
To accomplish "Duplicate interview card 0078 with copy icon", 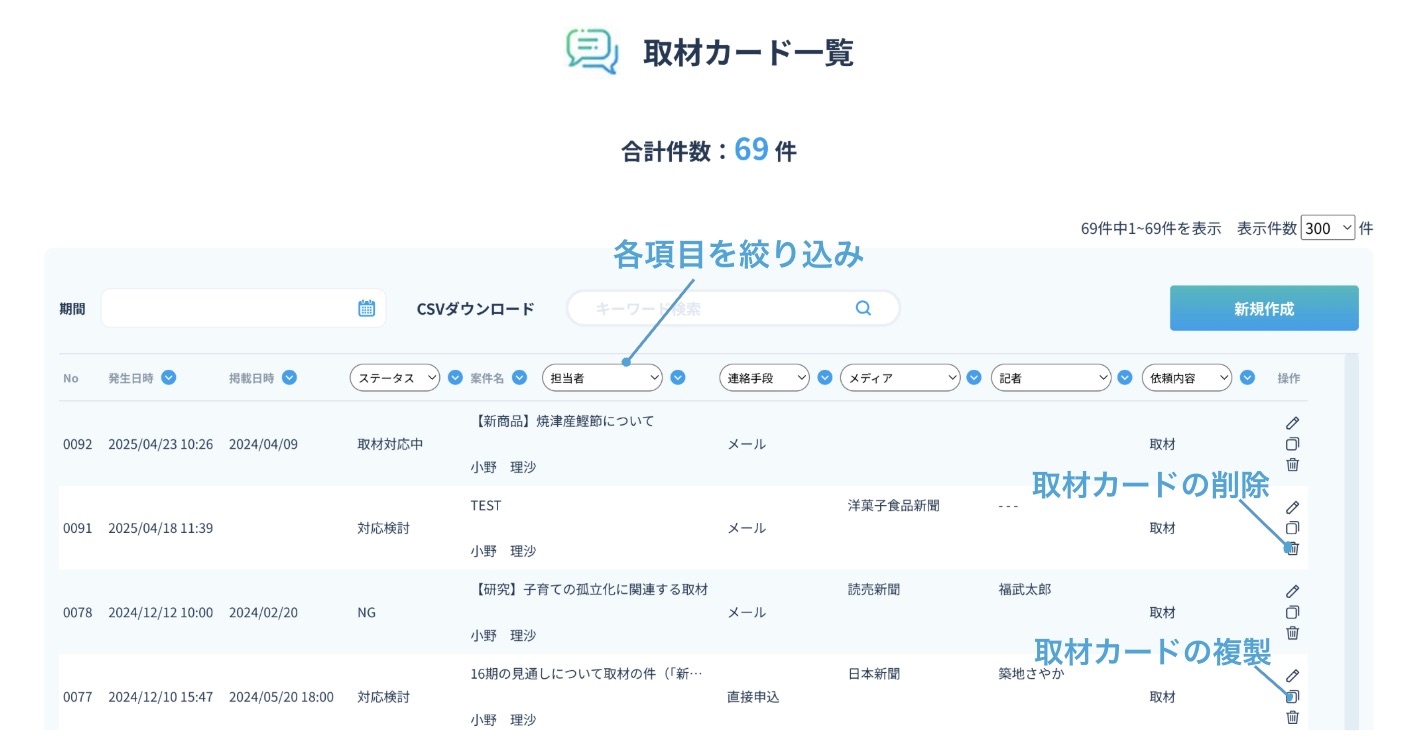I will pyautogui.click(x=1292, y=612).
